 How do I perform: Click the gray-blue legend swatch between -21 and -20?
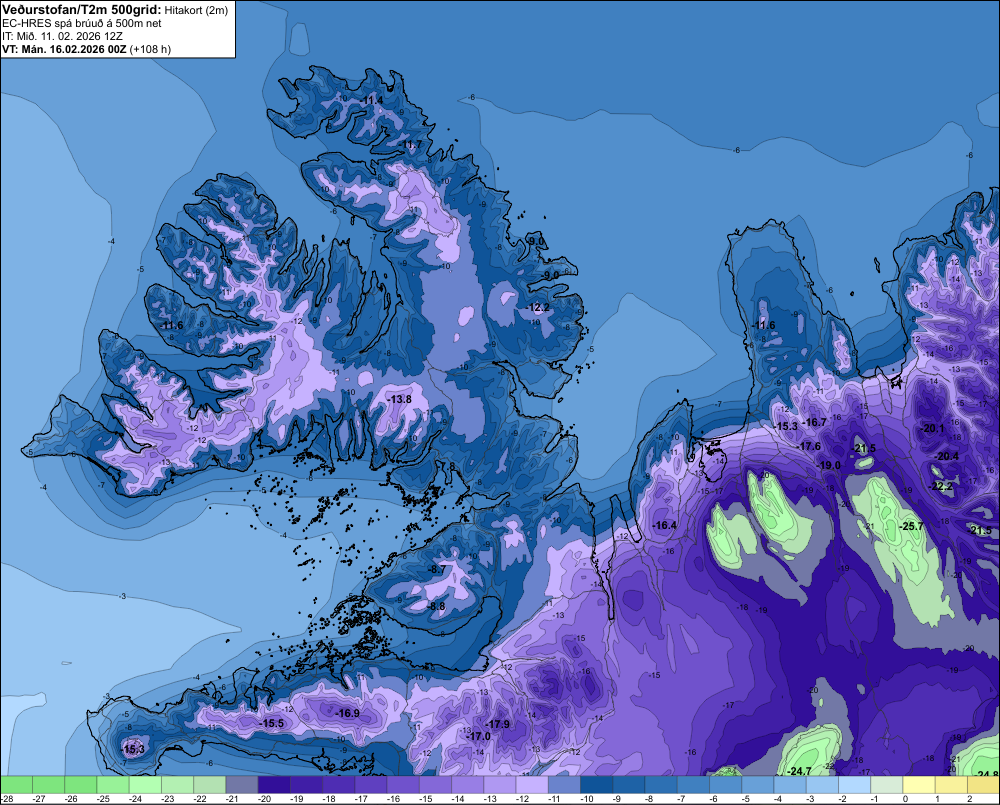click(x=242, y=784)
